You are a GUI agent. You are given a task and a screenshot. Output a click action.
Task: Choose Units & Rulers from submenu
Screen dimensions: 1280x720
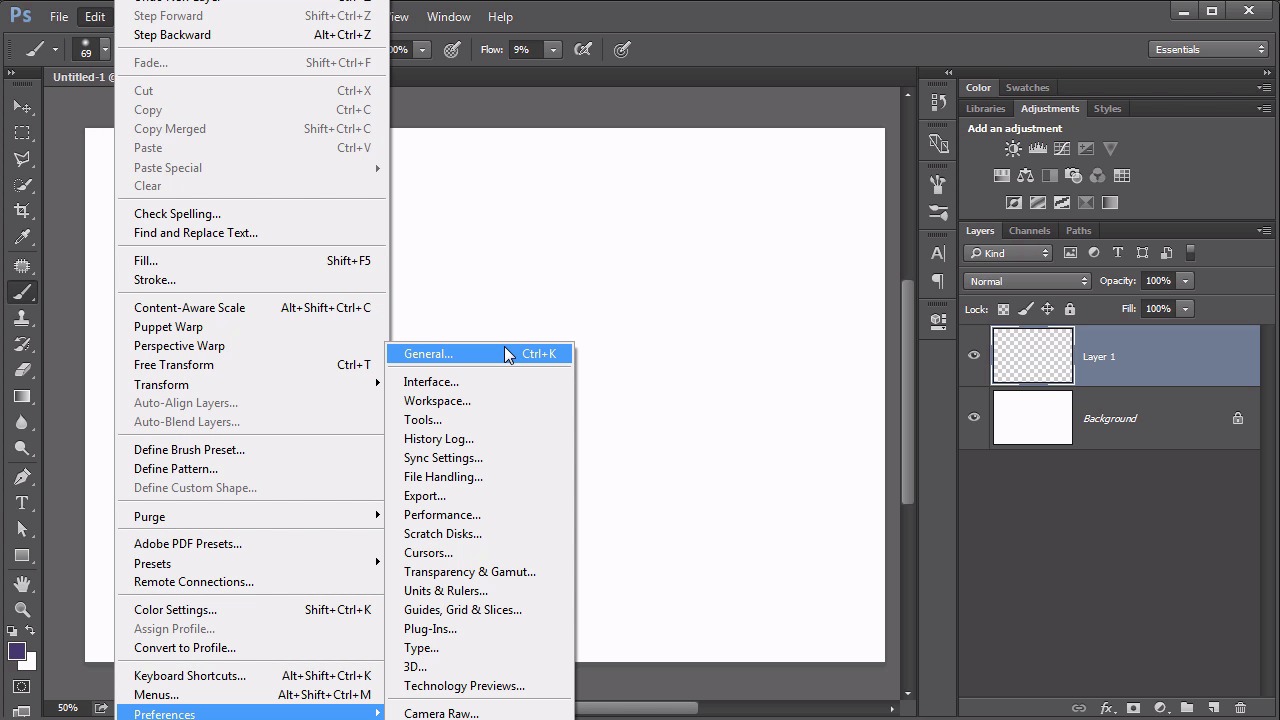[x=446, y=591]
